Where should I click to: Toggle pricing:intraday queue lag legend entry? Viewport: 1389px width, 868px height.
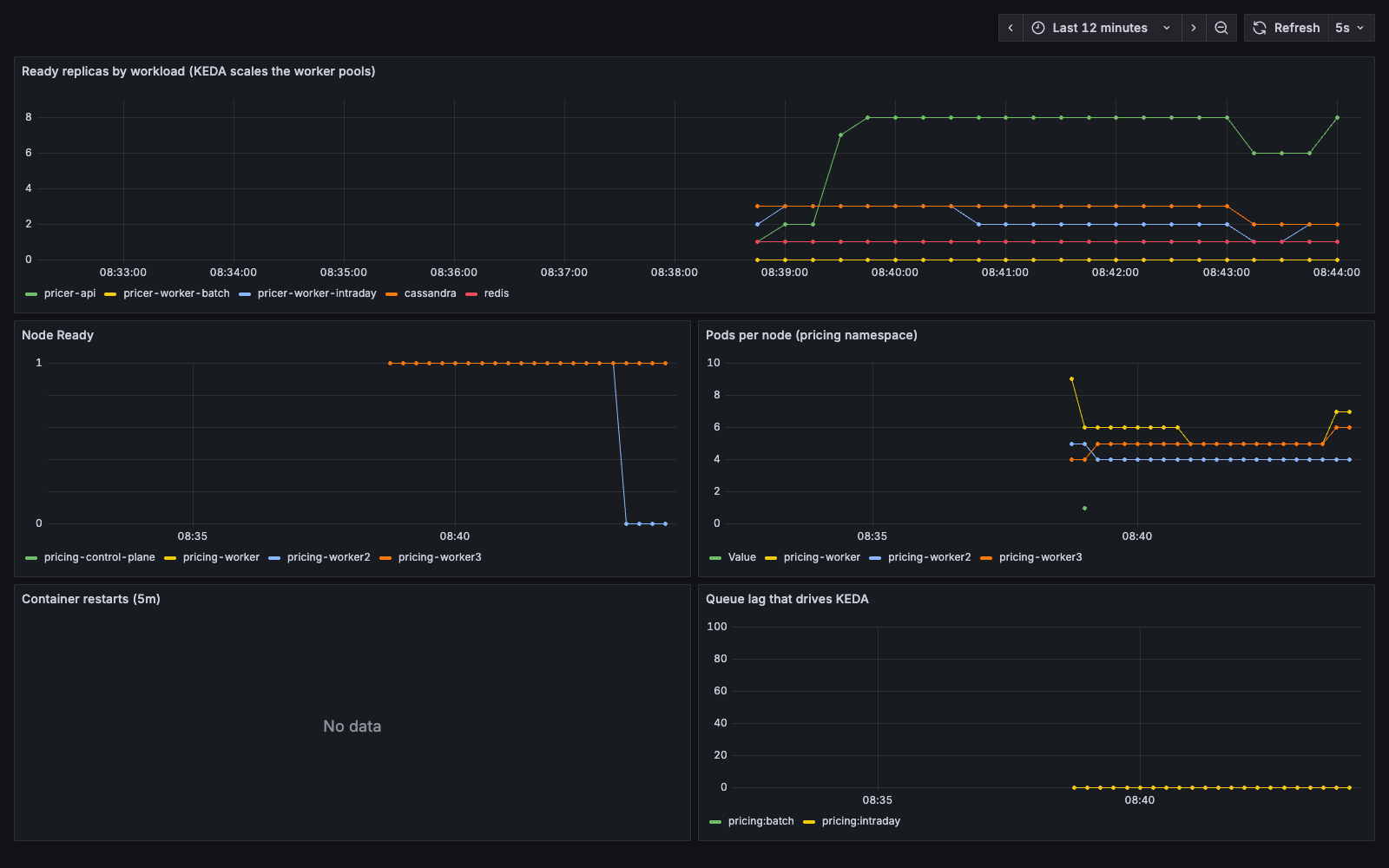pos(861,821)
